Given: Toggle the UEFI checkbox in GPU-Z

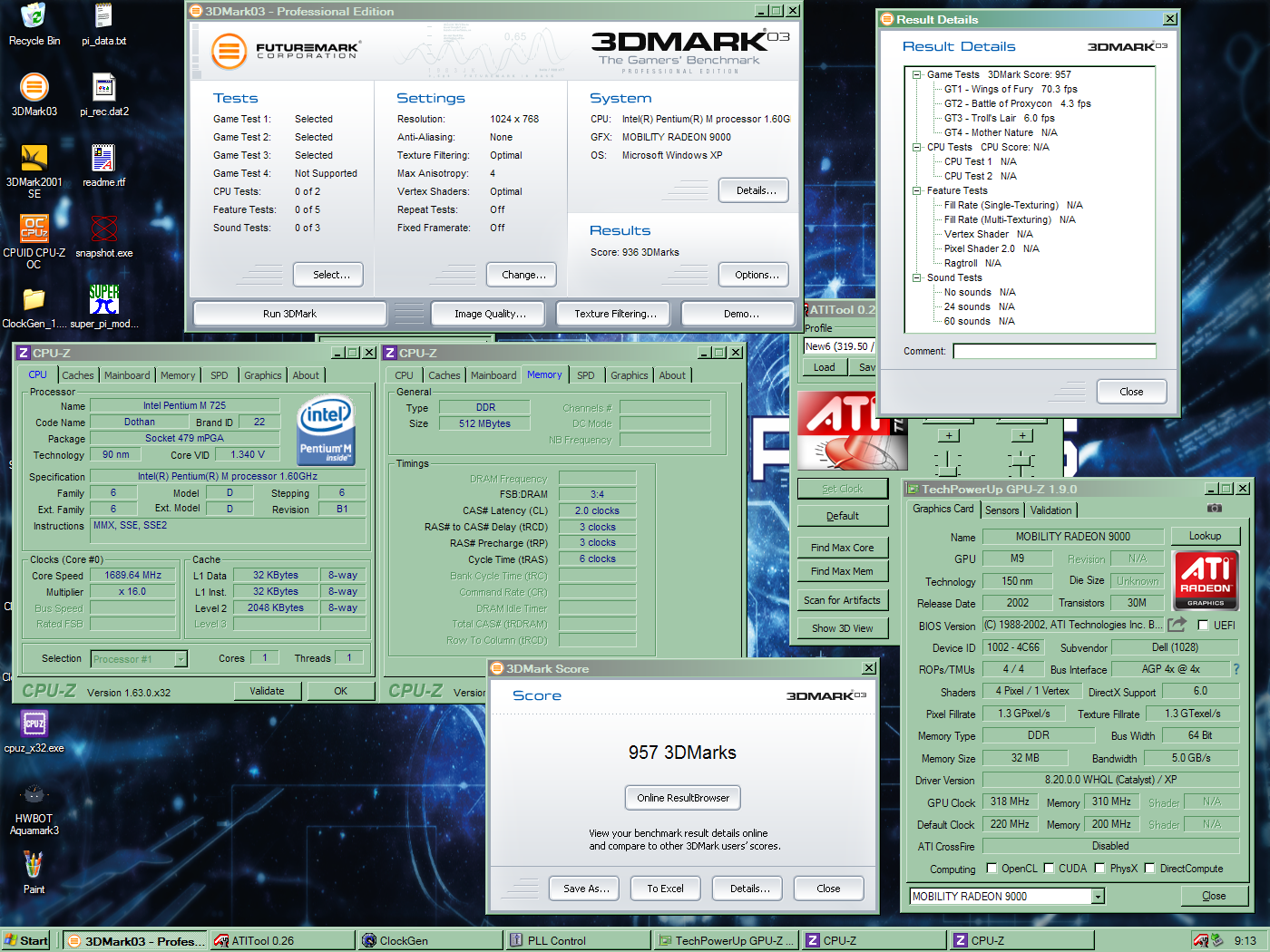Looking at the screenshot, I should click(x=1204, y=625).
